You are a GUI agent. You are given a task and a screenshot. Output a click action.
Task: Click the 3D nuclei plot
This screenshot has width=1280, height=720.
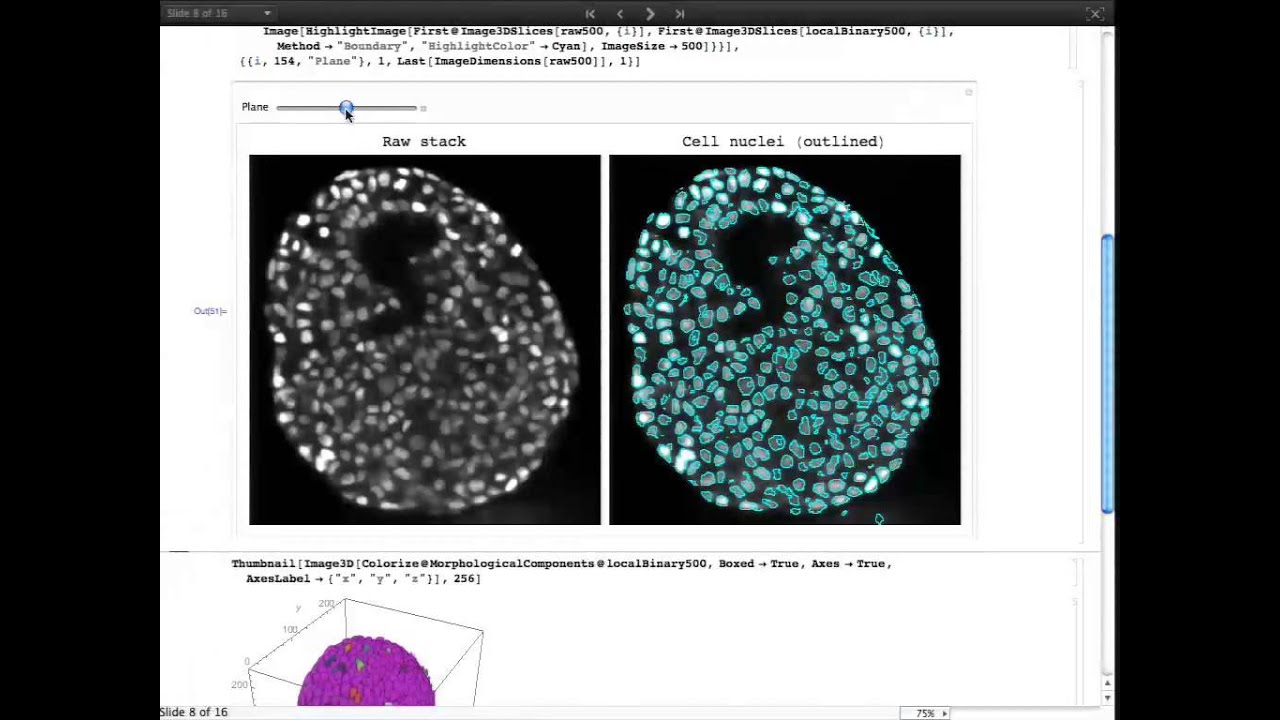(x=365, y=652)
